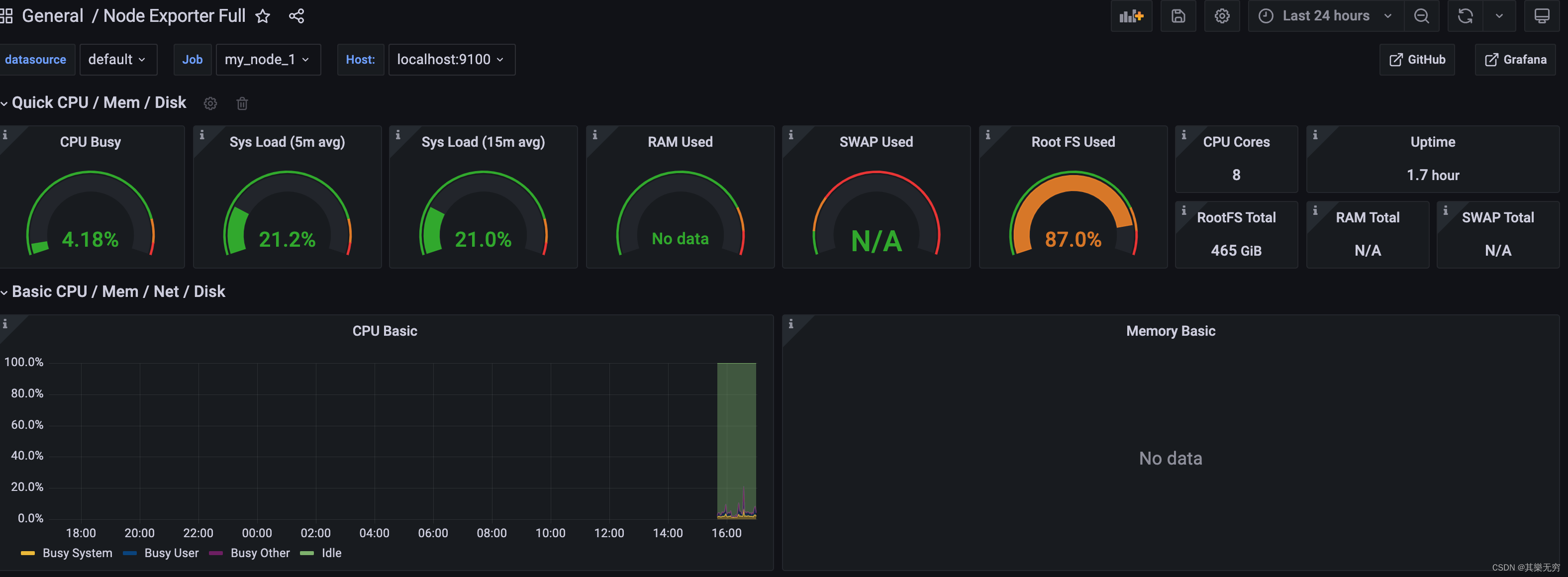
Task: Collapse the Basic CPU / Mem / Net / Disk row
Action: pyautogui.click(x=118, y=292)
